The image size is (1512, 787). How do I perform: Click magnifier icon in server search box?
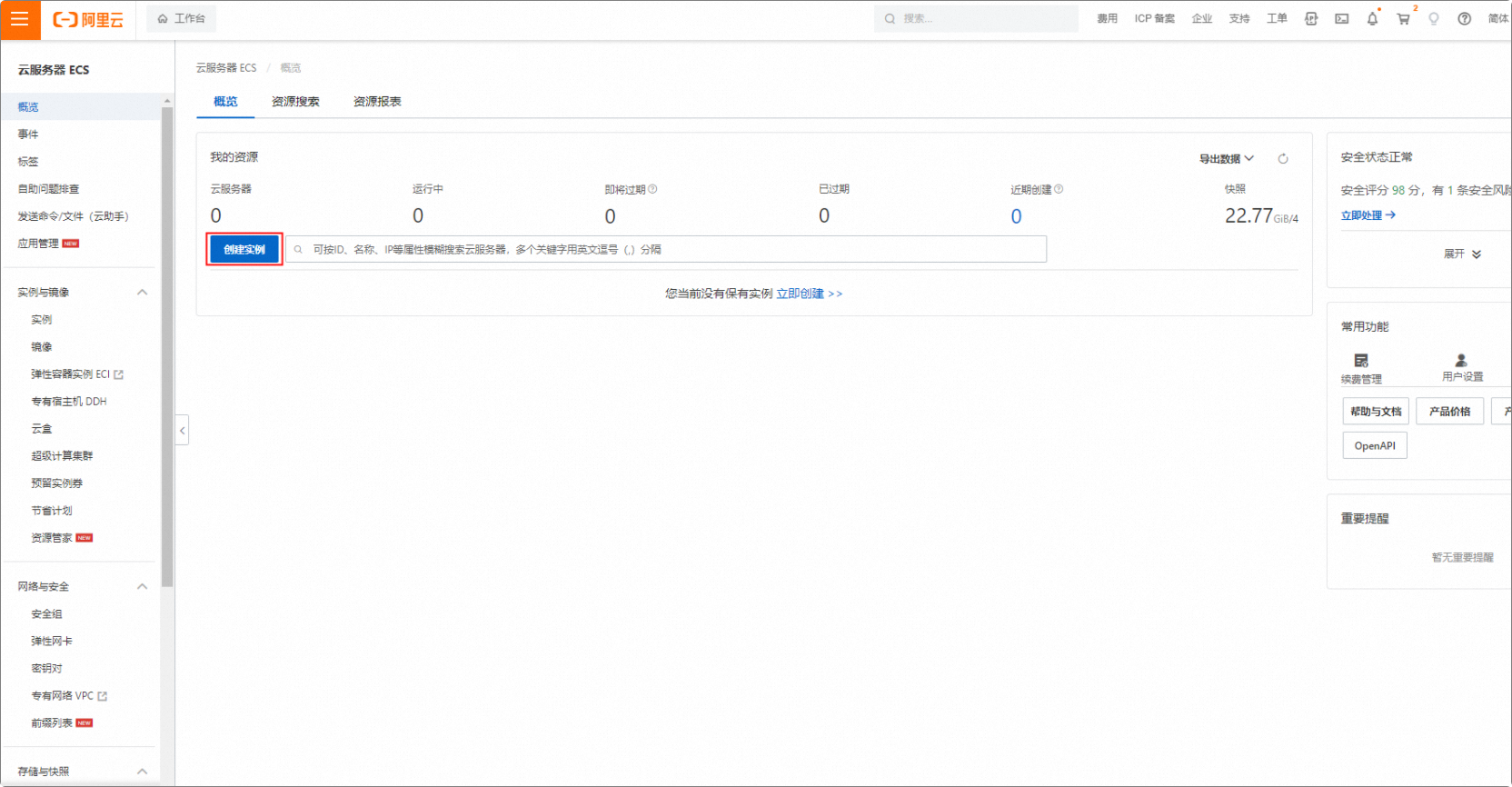click(298, 249)
